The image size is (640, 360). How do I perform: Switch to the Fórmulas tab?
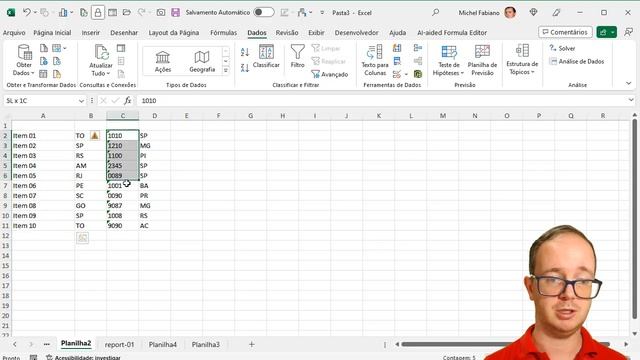coord(223,33)
